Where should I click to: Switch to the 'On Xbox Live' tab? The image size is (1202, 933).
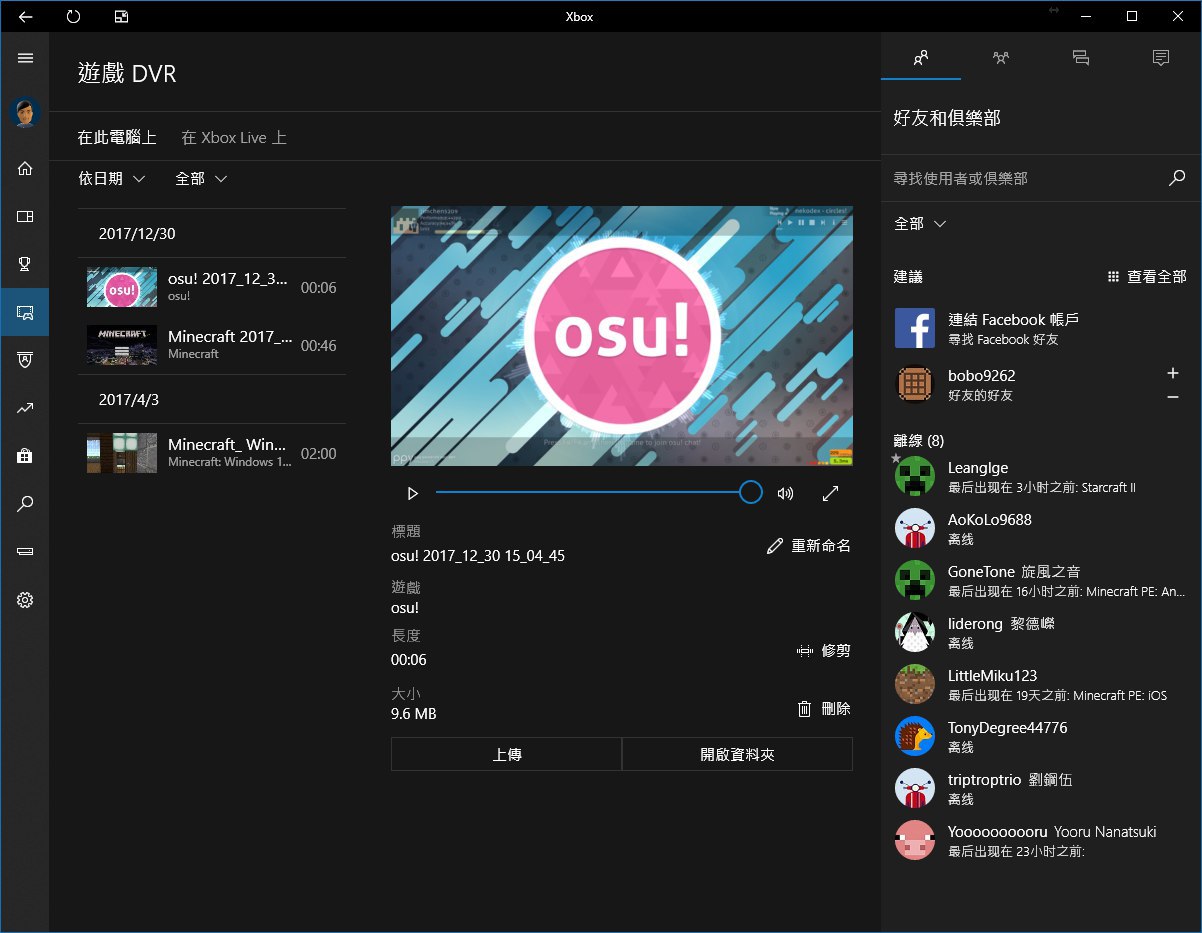(234, 138)
